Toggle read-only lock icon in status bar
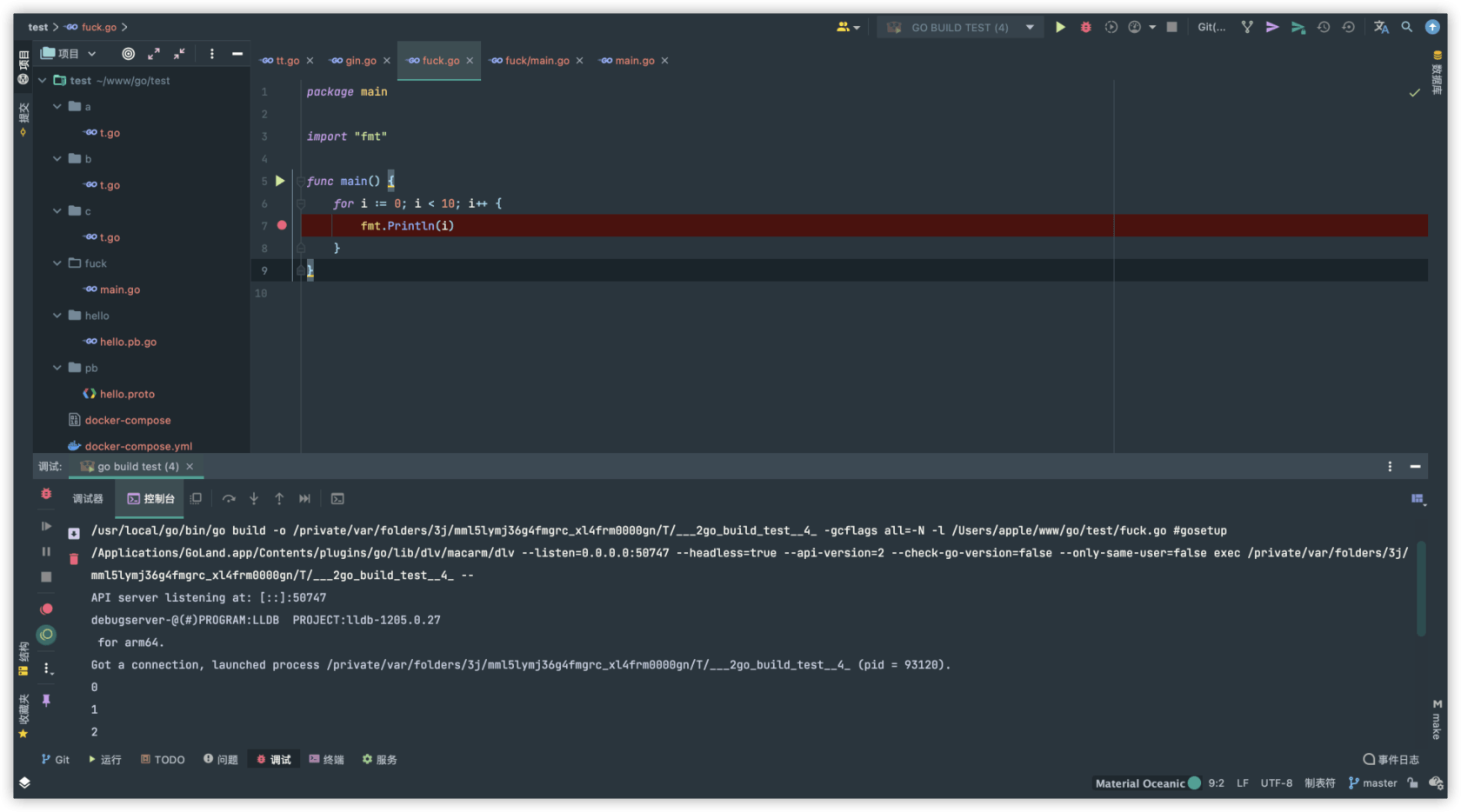Viewport: 1461px width, 812px height. tap(1412, 783)
